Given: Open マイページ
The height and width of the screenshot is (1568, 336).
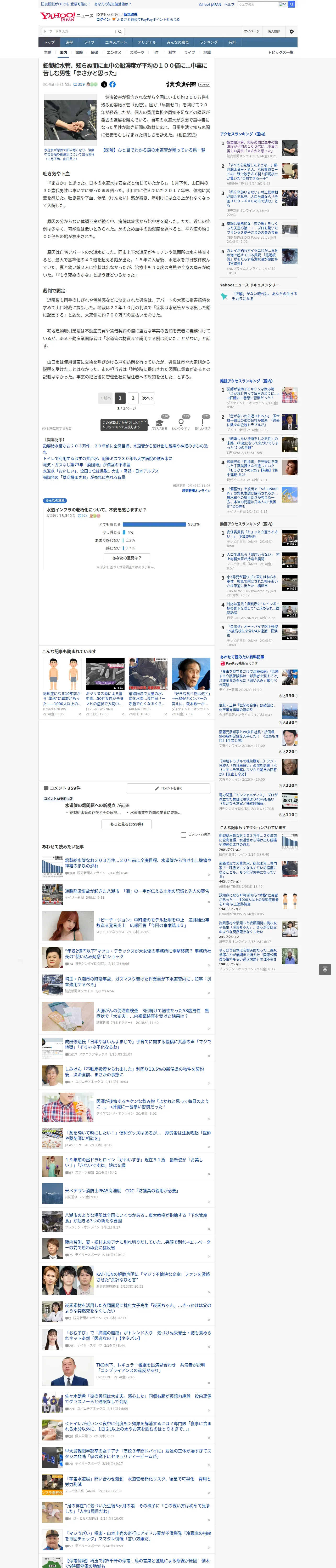Looking at the screenshot, I should (251, 32).
